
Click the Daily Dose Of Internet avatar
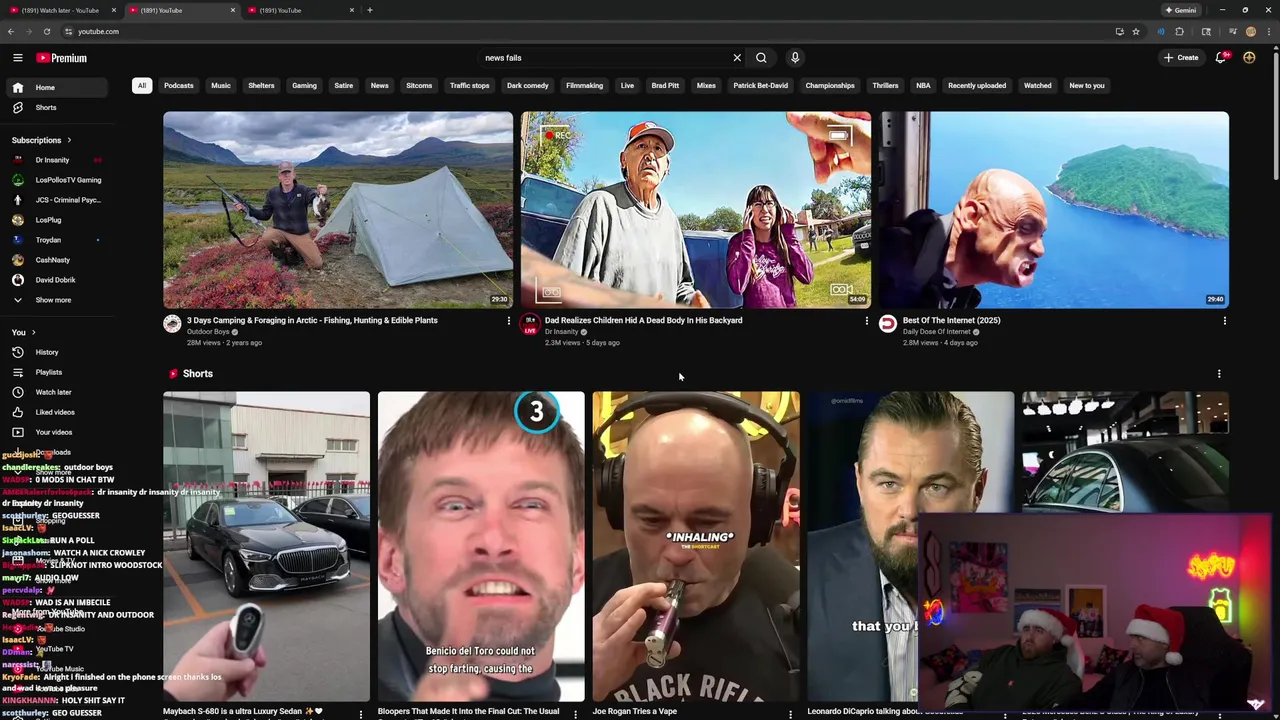(x=888, y=324)
